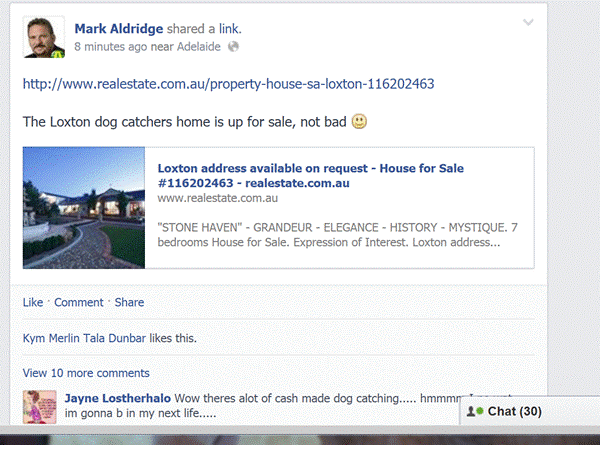Viewport: 600px width, 457px height.
Task: Click the chat online status icon
Action: 475,411
